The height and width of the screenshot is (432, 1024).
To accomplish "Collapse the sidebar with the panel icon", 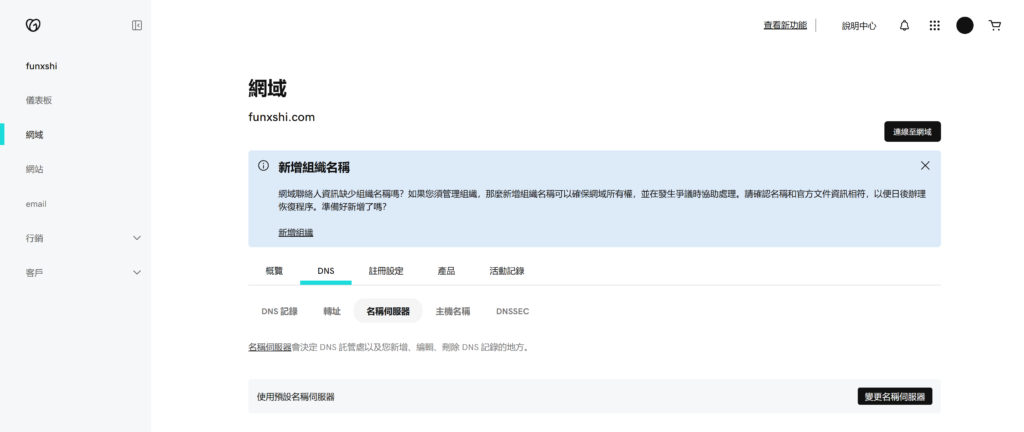I will 137,25.
